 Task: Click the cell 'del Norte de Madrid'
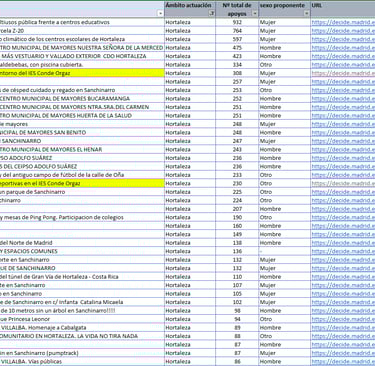(82, 243)
